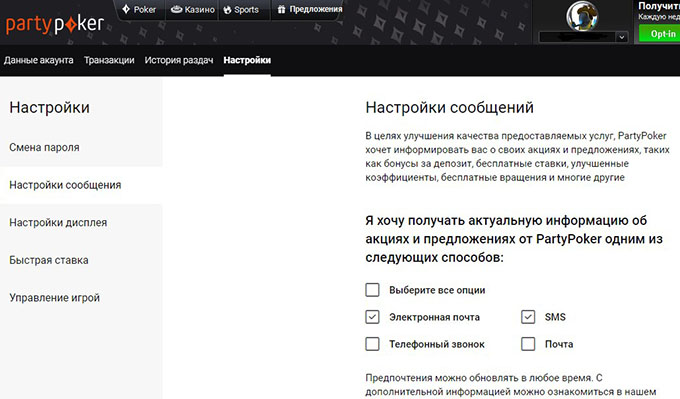680x399 pixels.
Task: Switch to История раздач tab
Action: (179, 60)
